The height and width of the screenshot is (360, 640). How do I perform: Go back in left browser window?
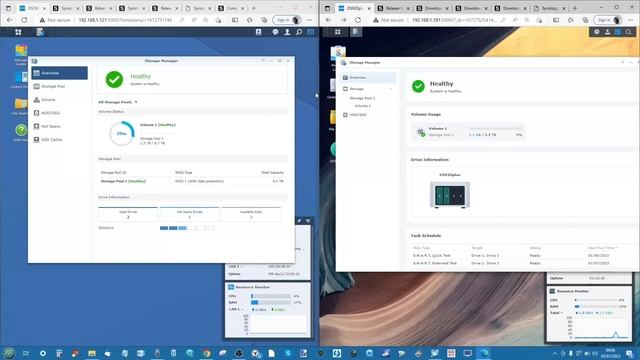pos(9,20)
